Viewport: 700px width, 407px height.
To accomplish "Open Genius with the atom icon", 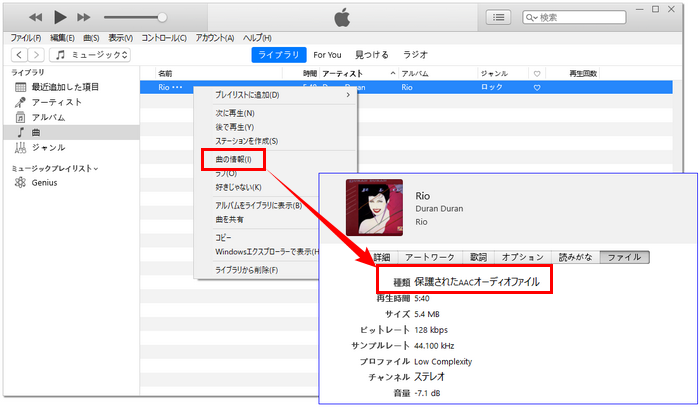I will coord(44,183).
